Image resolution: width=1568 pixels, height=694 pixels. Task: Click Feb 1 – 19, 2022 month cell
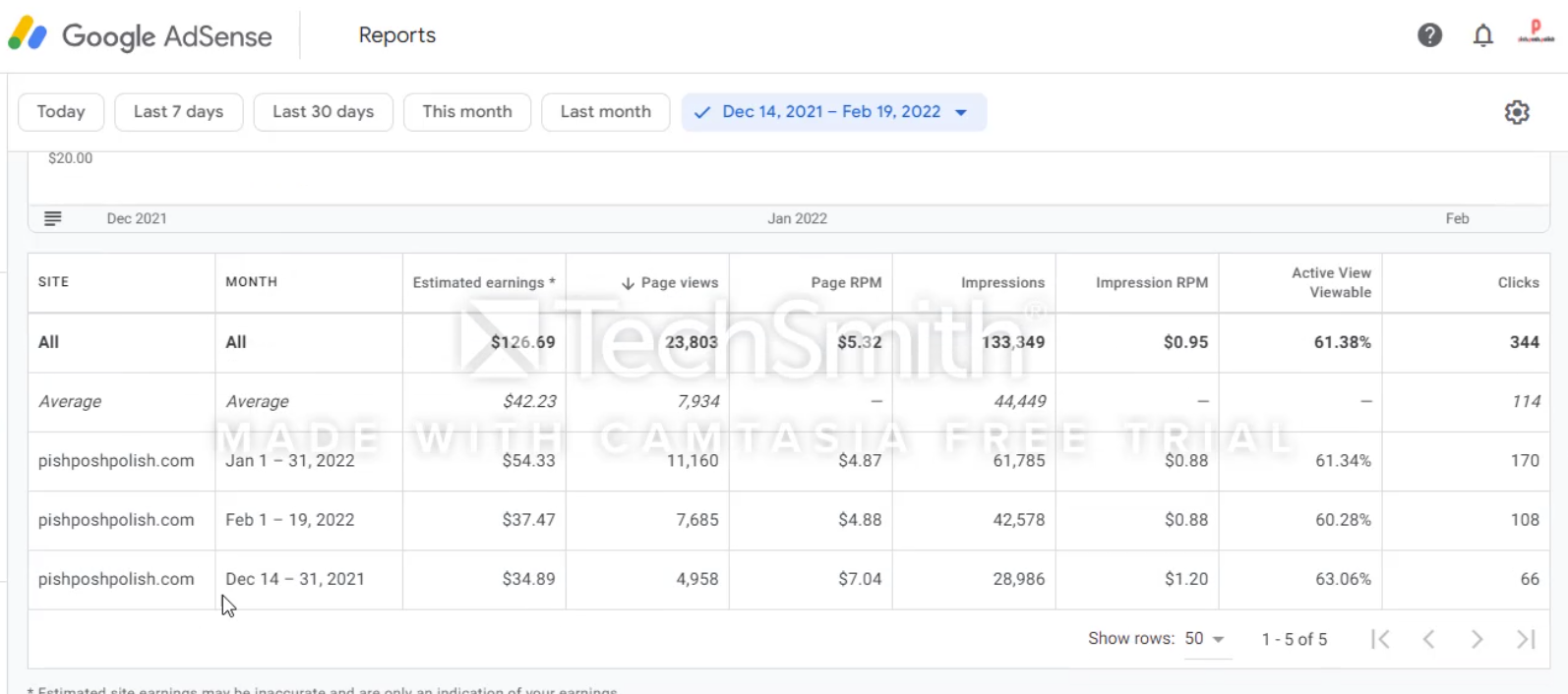(x=290, y=520)
